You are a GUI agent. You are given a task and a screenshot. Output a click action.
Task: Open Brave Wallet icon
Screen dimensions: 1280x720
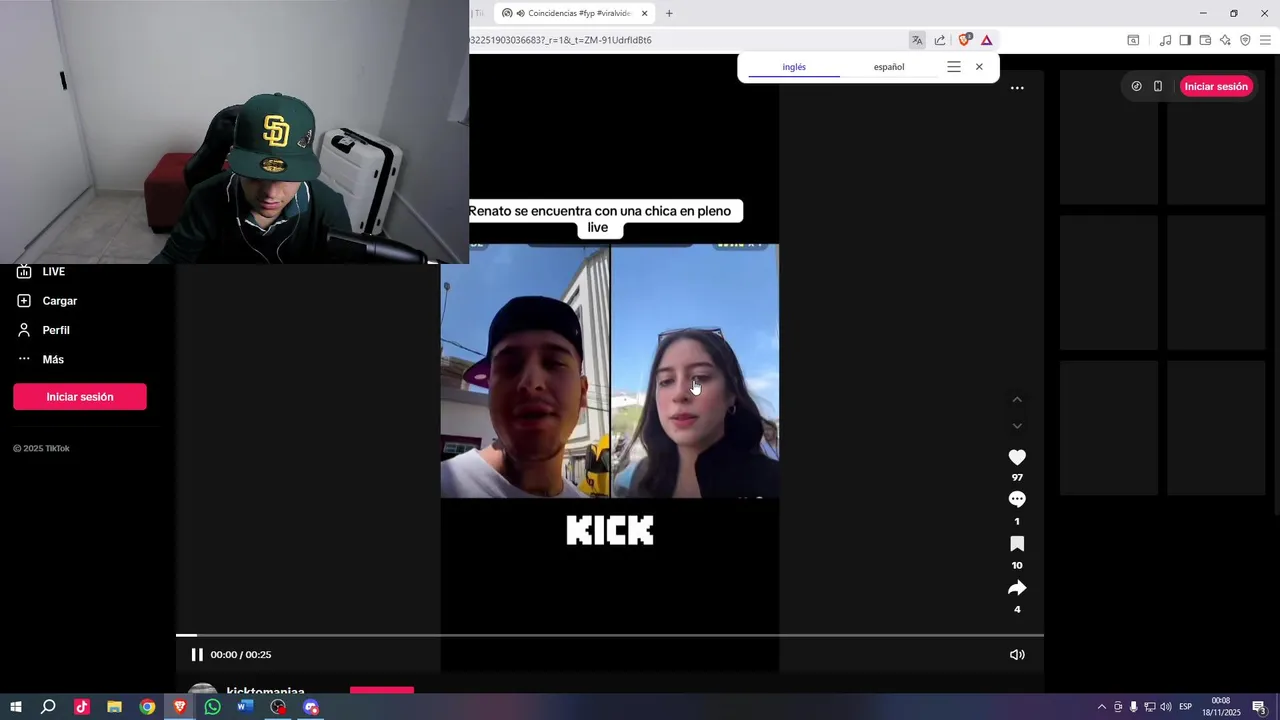(x=1205, y=40)
